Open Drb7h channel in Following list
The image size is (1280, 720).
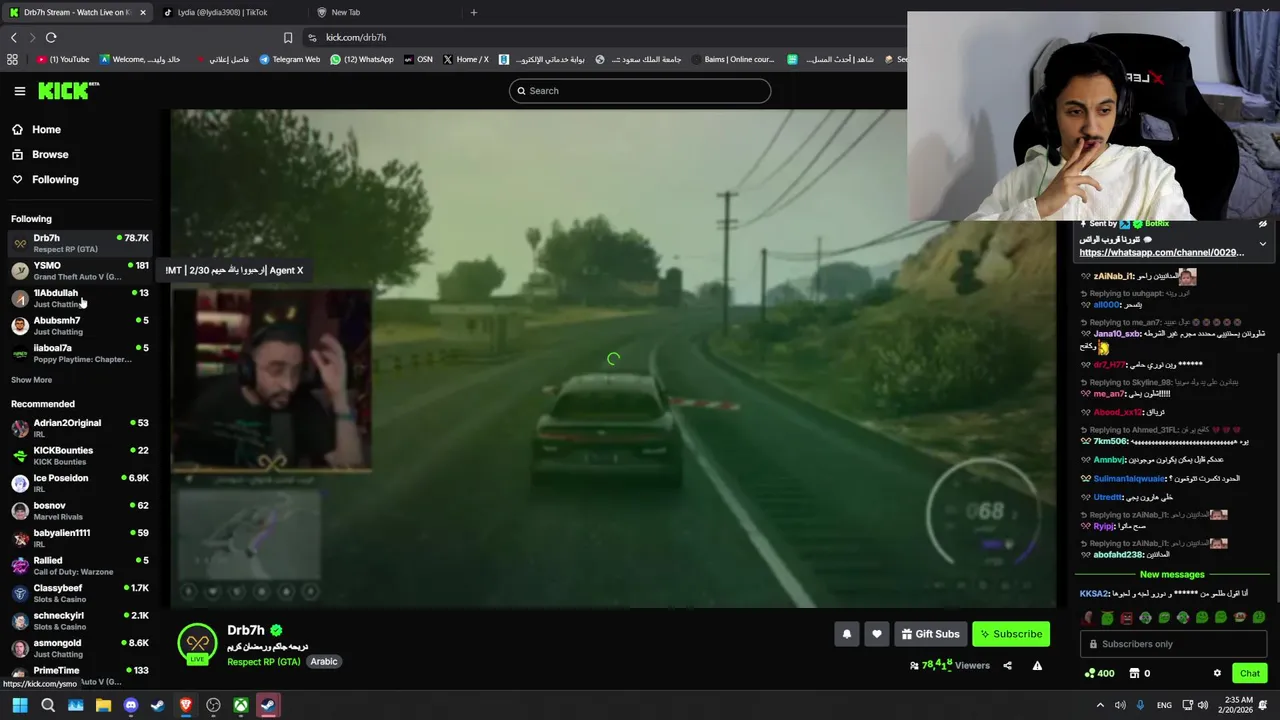(x=80, y=243)
